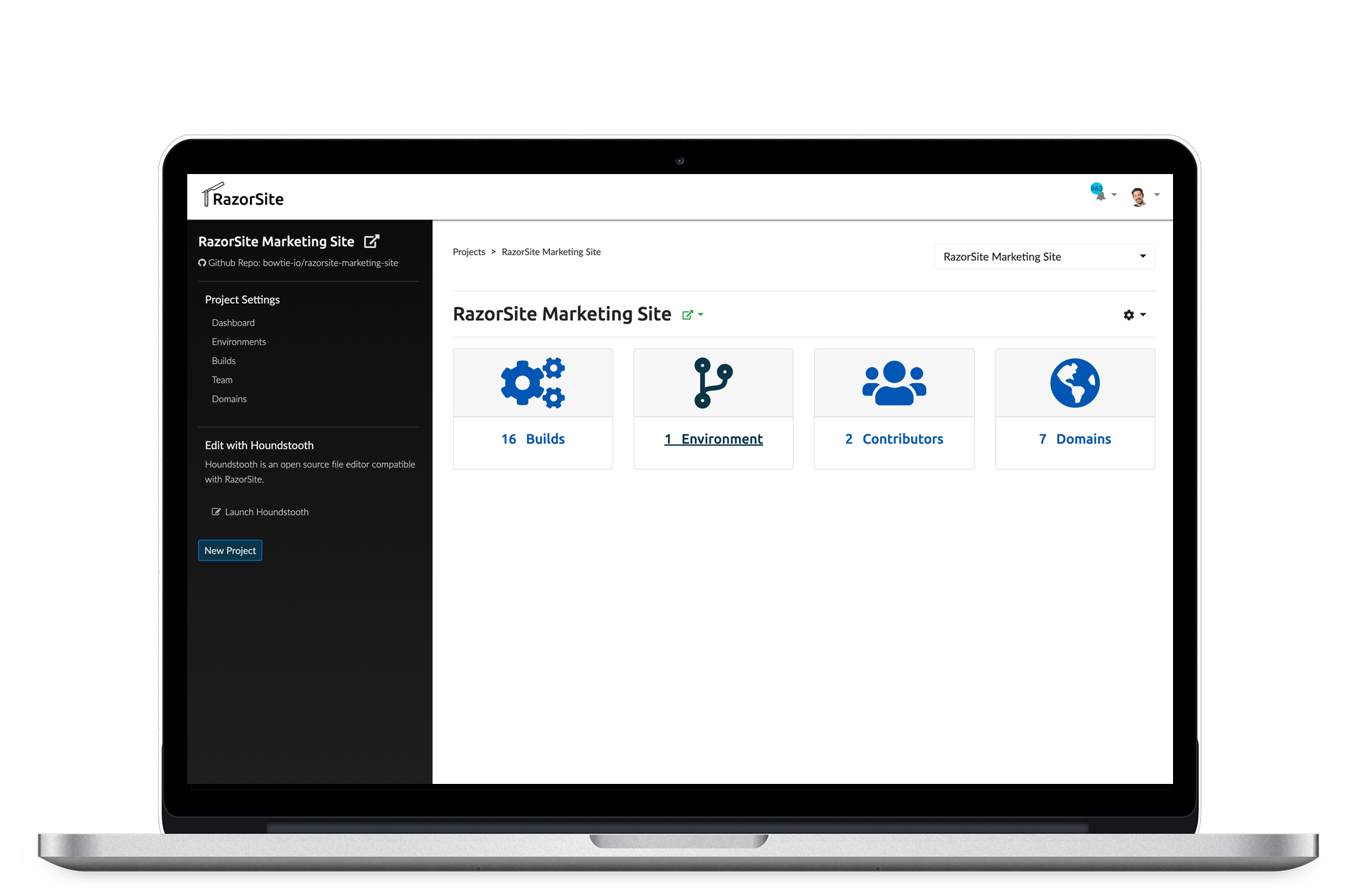Go to Dashboard in Project Settings

[x=233, y=322]
